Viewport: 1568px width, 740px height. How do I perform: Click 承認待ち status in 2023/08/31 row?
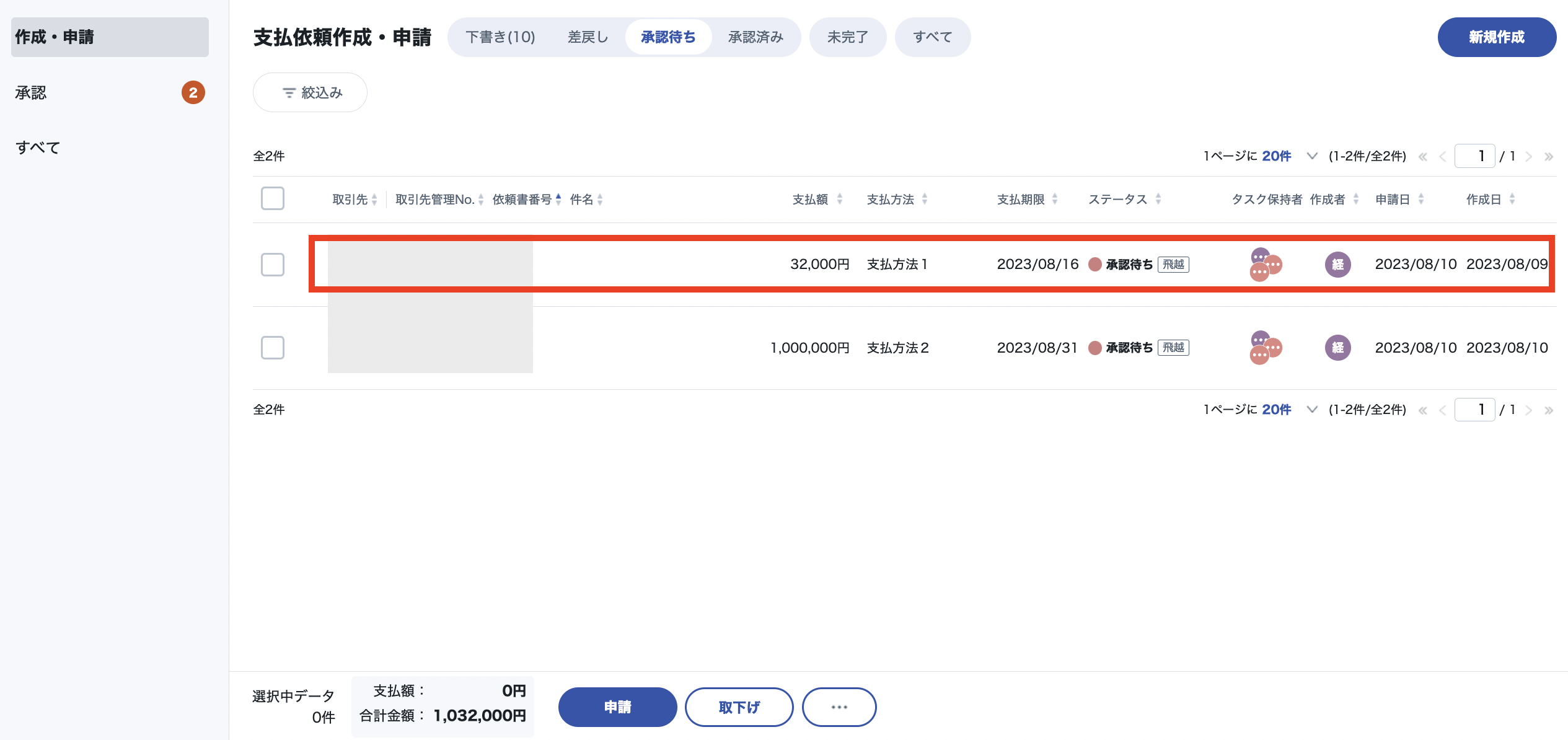tap(1121, 348)
